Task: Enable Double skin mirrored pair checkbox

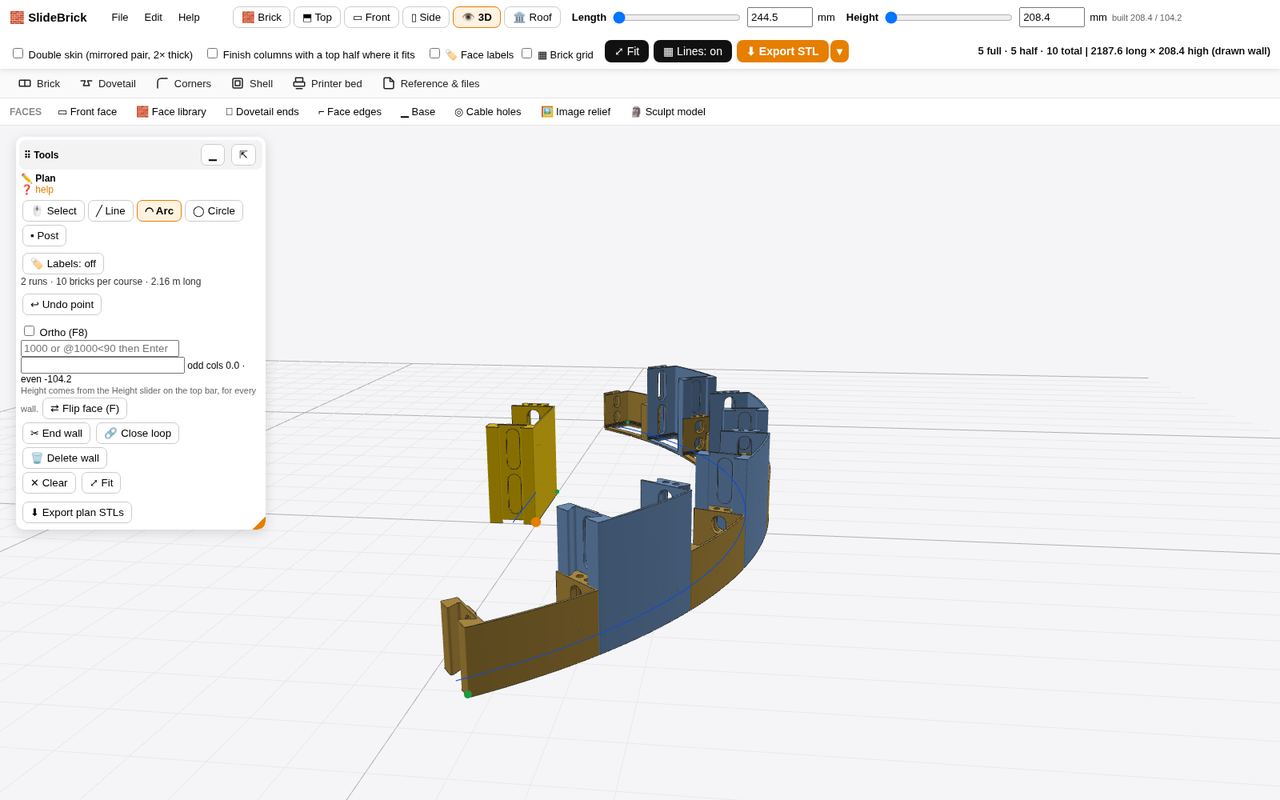Action: (x=18, y=53)
